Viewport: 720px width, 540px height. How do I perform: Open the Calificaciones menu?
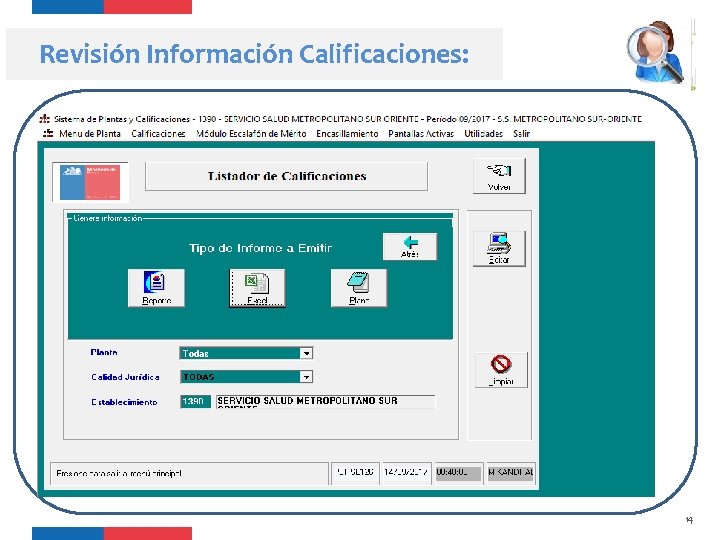click(x=158, y=134)
